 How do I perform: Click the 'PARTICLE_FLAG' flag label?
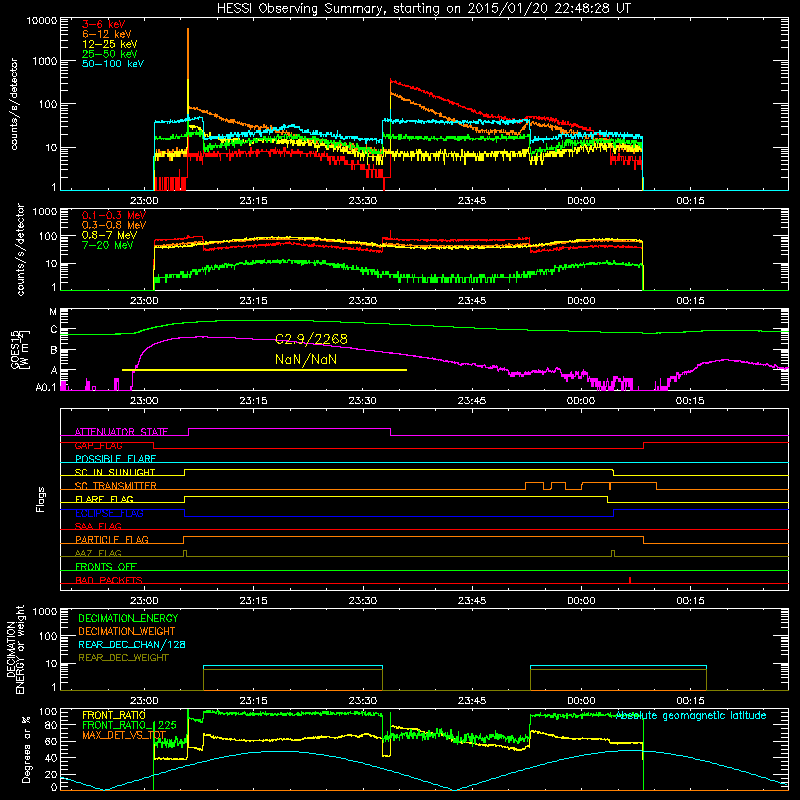(x=112, y=539)
